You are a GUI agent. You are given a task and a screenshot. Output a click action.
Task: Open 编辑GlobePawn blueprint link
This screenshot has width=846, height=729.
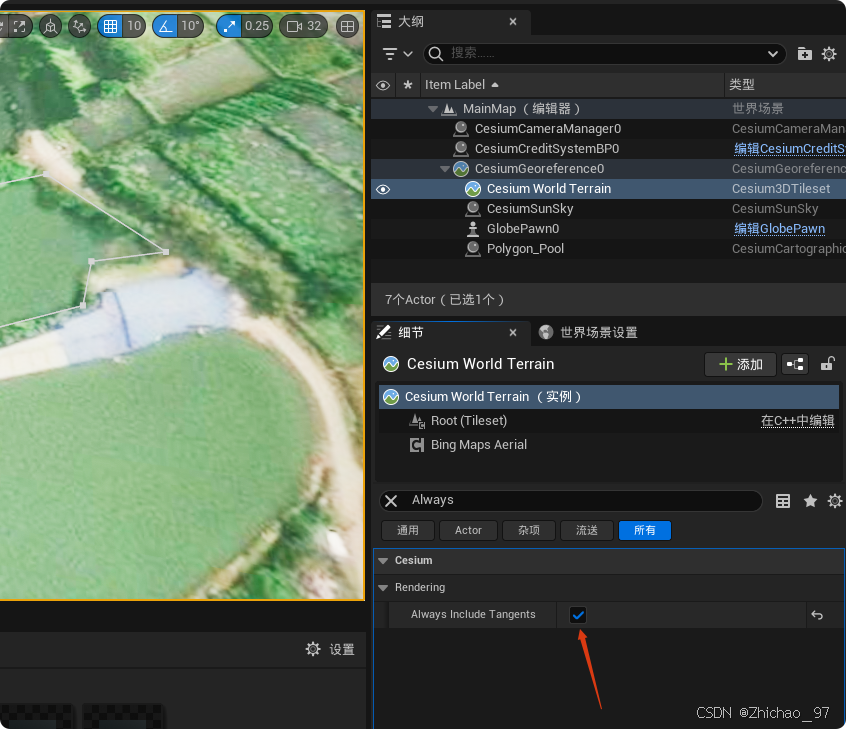pyautogui.click(x=779, y=229)
